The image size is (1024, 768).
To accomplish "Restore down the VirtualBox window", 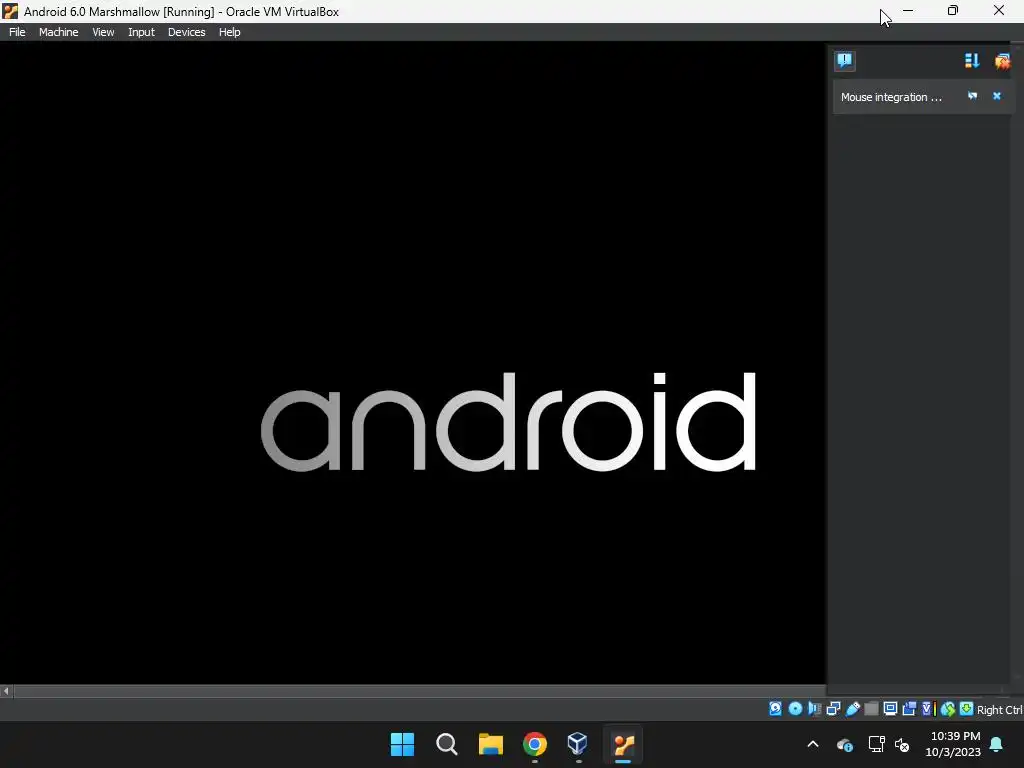I will (x=953, y=10).
